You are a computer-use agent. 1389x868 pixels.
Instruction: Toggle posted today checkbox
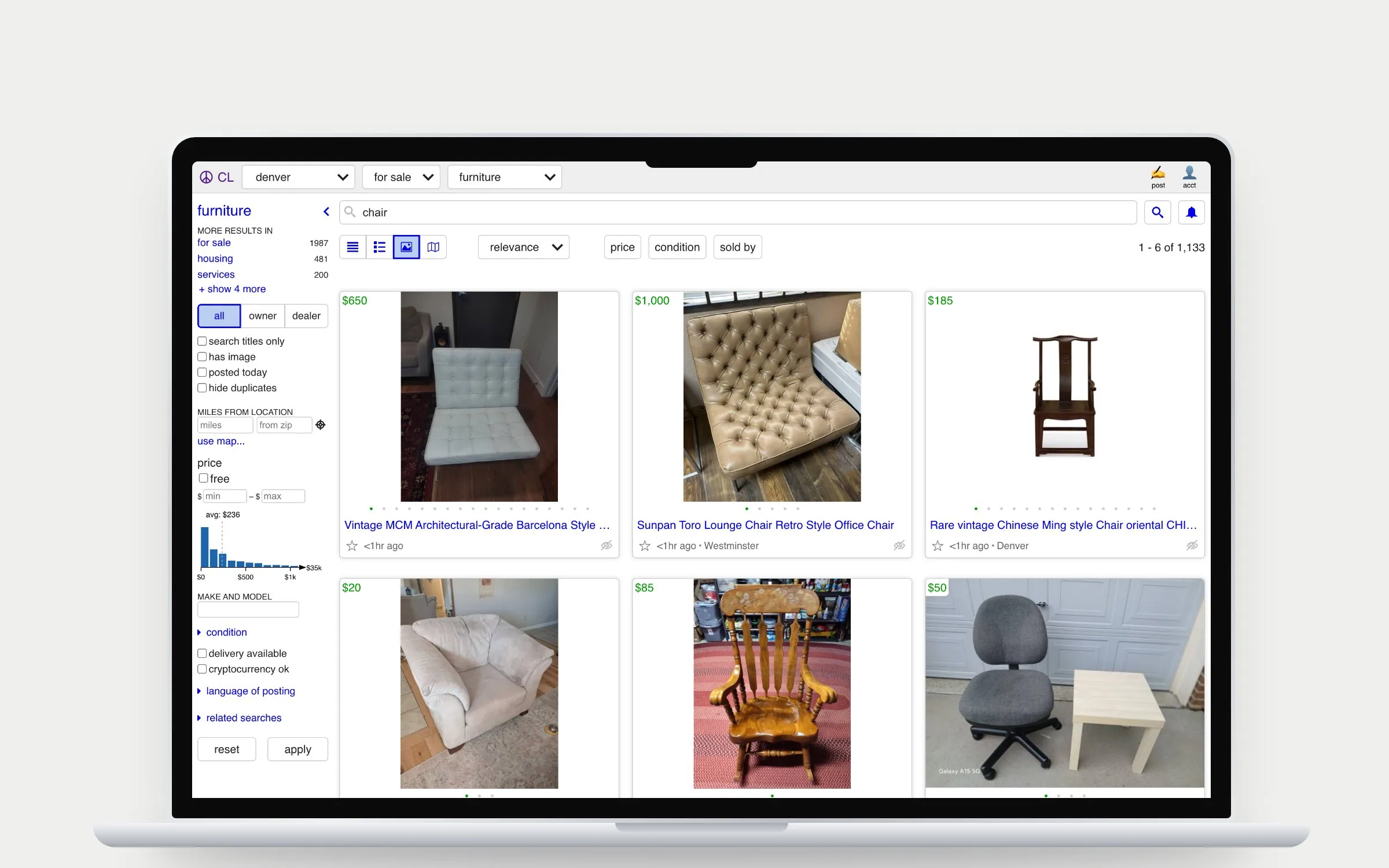click(x=202, y=373)
